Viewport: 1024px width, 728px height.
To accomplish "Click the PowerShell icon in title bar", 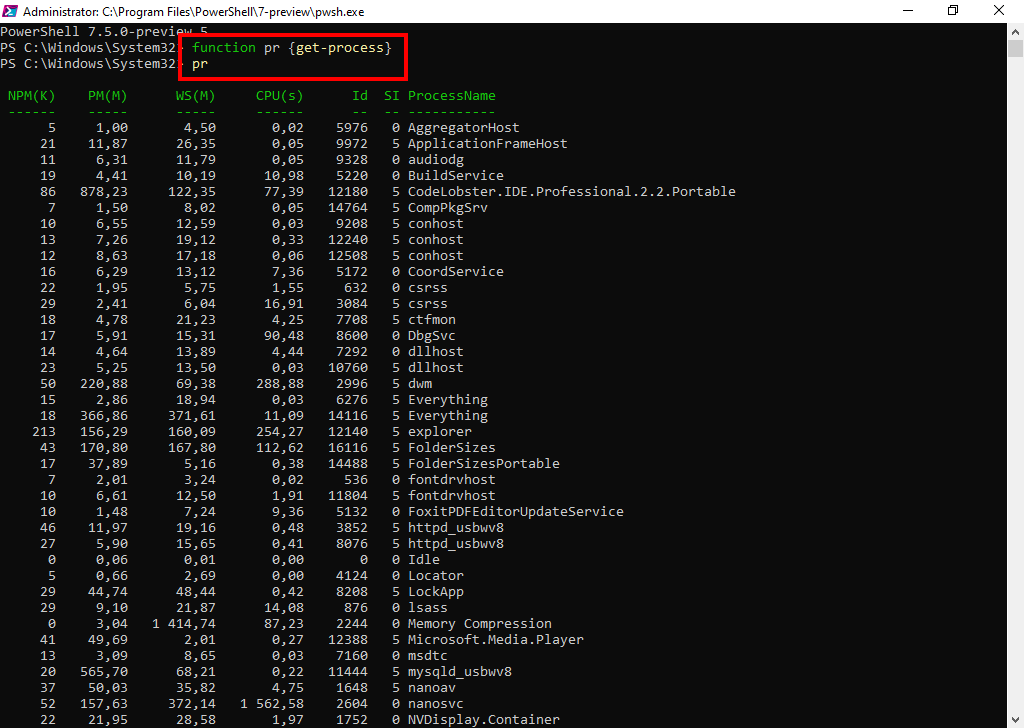I will point(10,11).
